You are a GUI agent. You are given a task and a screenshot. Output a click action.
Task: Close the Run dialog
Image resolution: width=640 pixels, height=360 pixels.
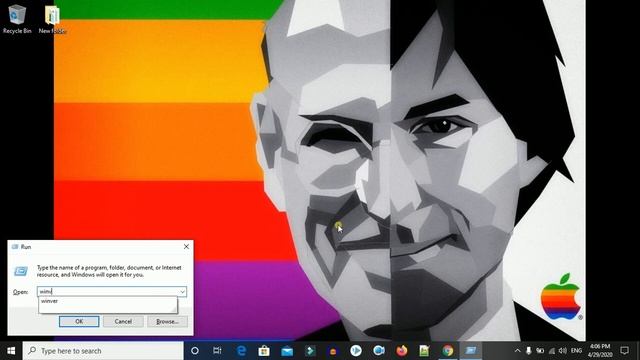(x=186, y=247)
